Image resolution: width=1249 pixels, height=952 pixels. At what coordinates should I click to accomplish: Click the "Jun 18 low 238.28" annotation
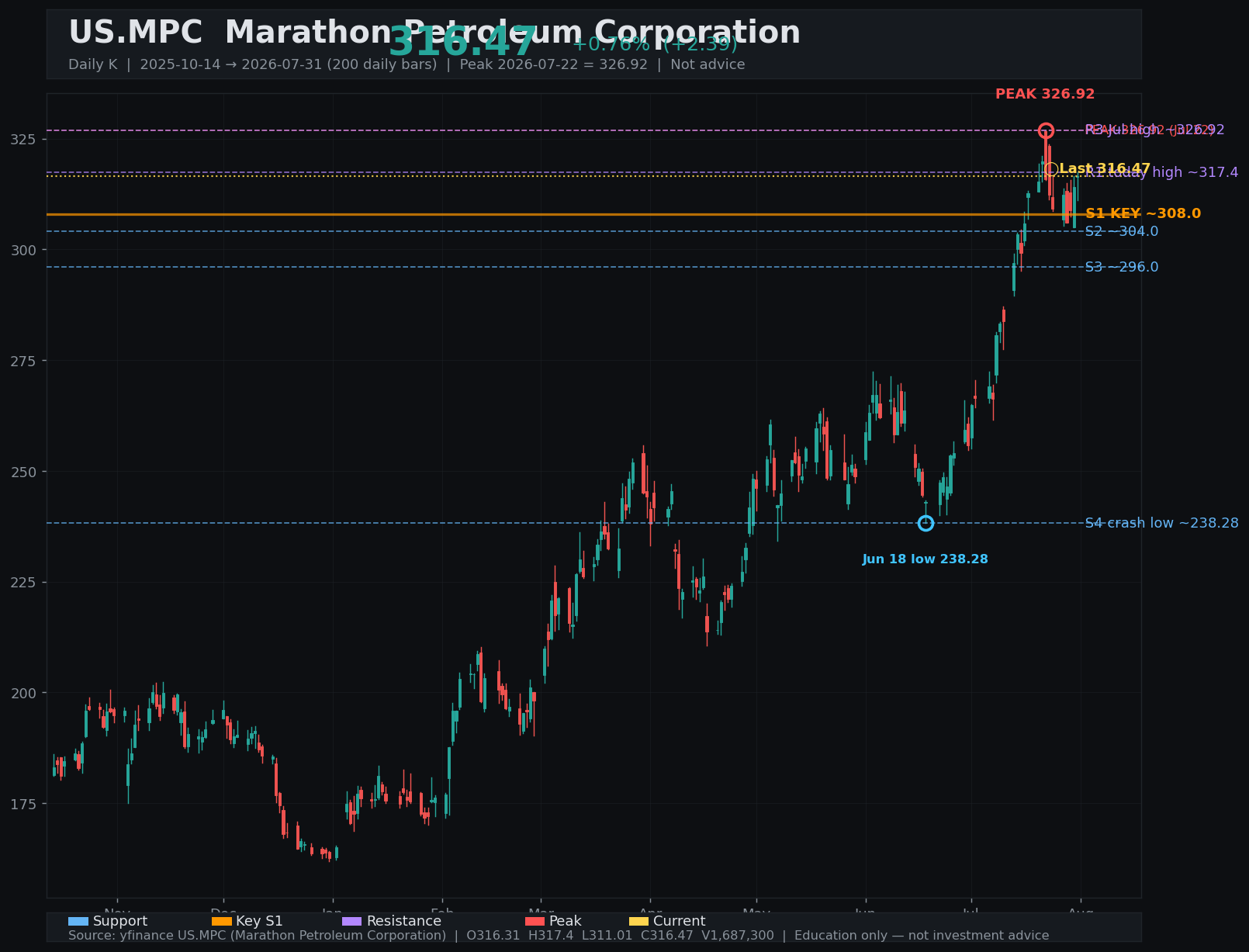click(x=926, y=559)
